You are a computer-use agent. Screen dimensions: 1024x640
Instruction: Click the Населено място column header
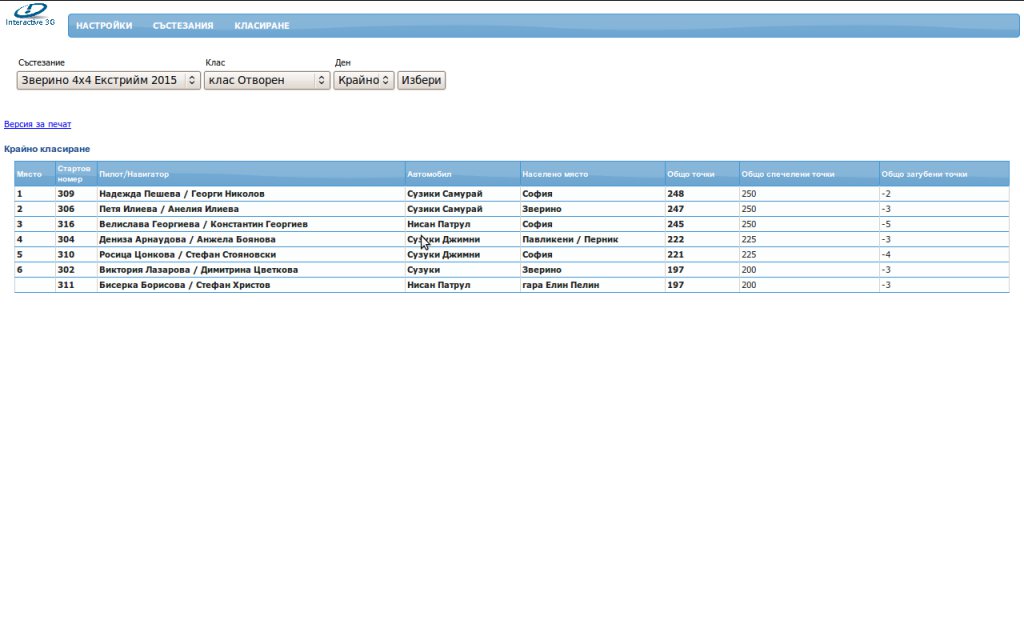pyautogui.click(x=555, y=174)
